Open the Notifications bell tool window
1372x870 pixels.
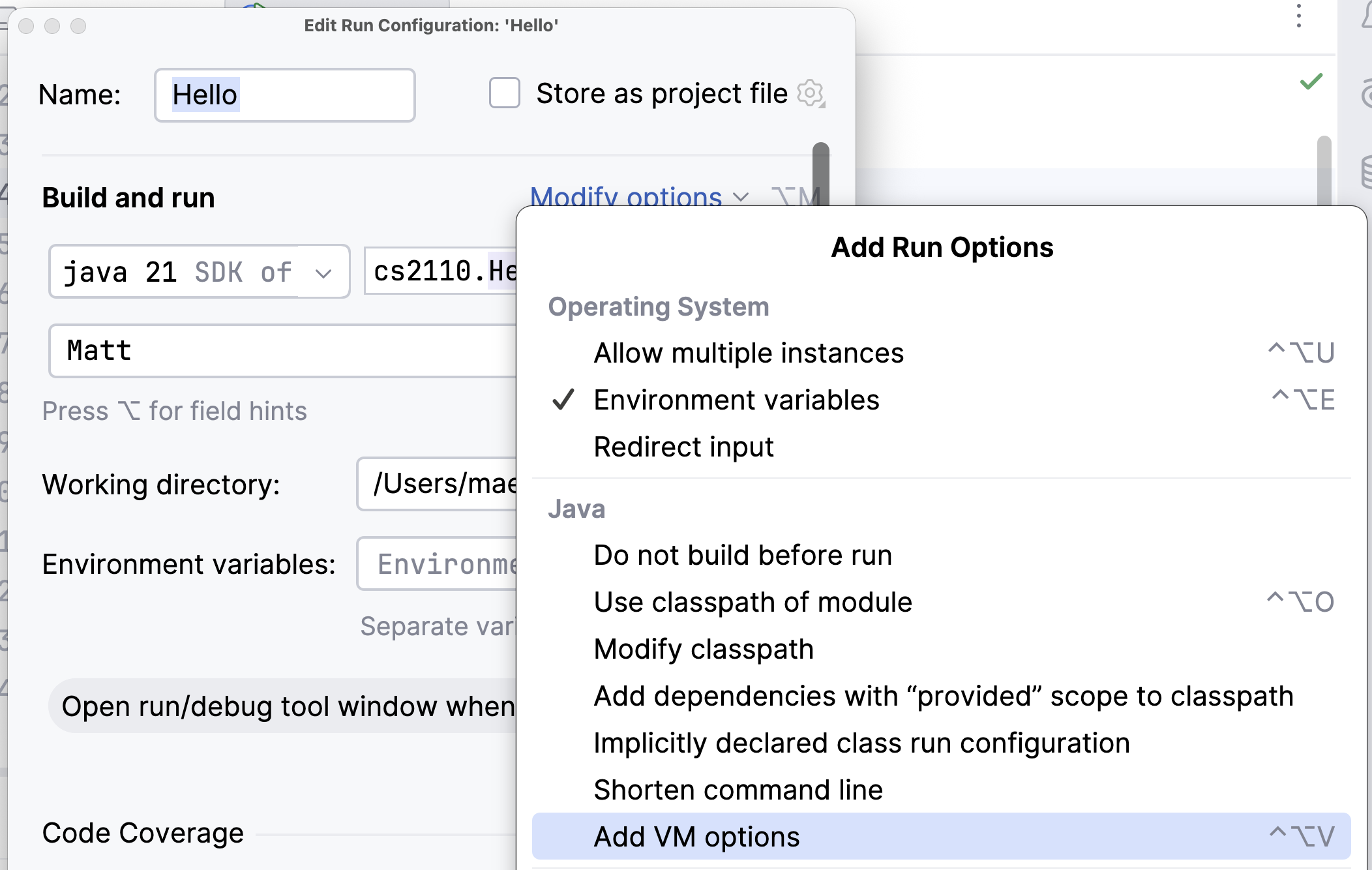click(1367, 16)
